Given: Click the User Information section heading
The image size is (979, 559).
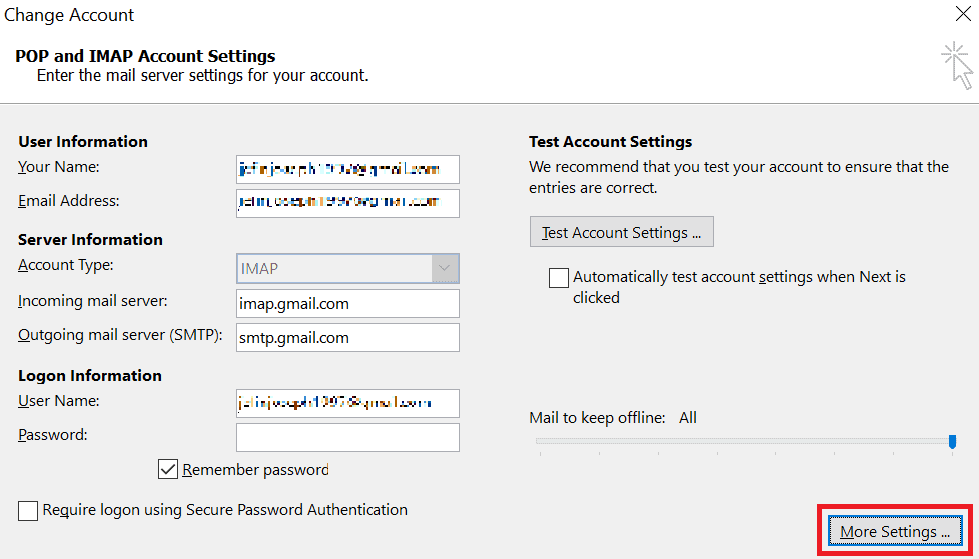Looking at the screenshot, I should pos(83,142).
